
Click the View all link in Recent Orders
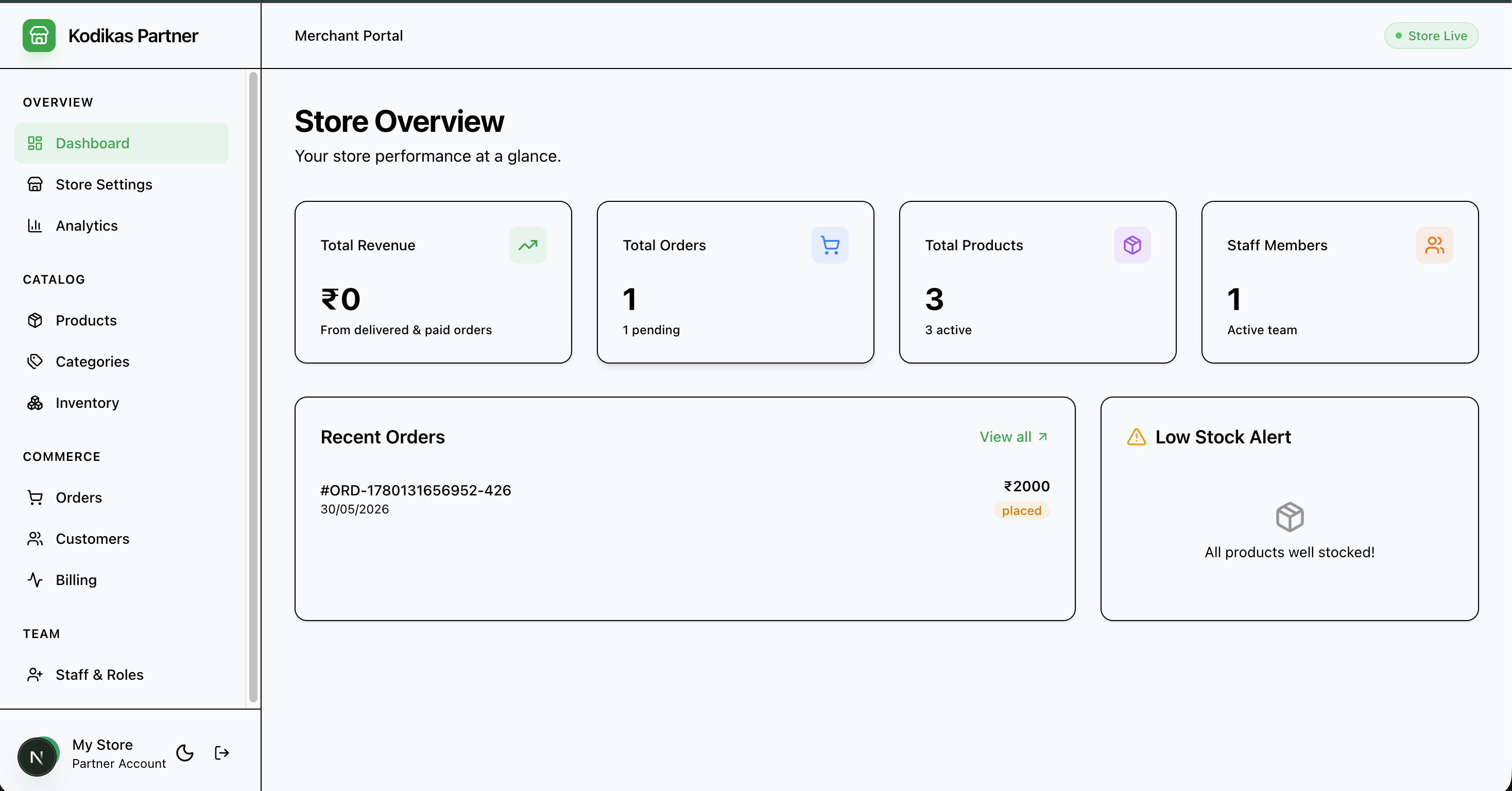[x=1013, y=437]
